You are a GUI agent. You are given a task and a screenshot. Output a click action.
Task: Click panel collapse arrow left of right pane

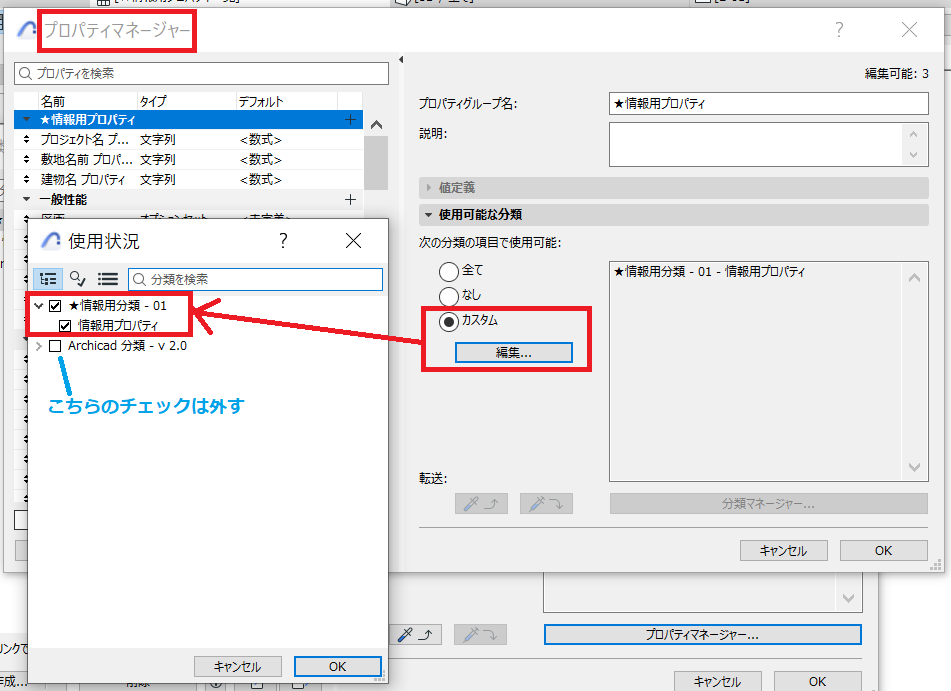(401, 59)
